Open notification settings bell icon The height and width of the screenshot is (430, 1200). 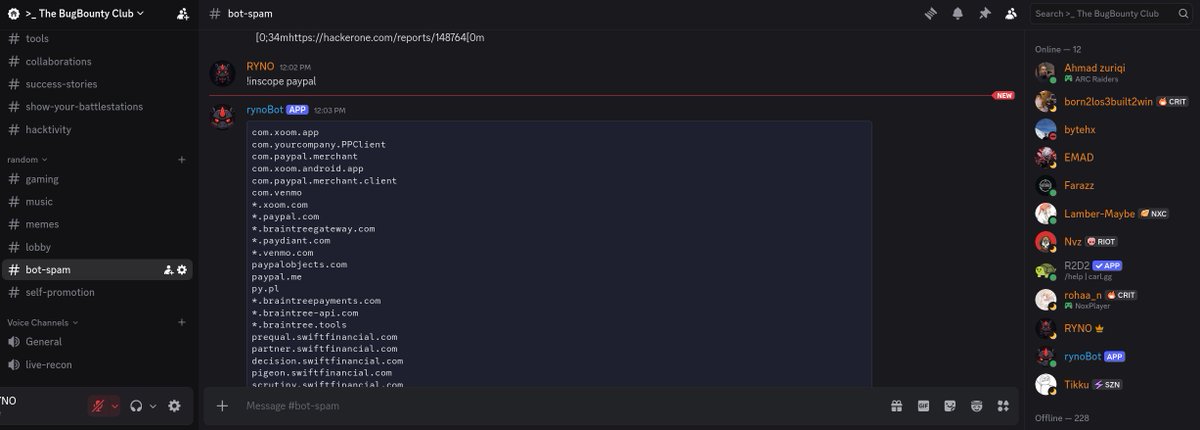click(x=958, y=14)
